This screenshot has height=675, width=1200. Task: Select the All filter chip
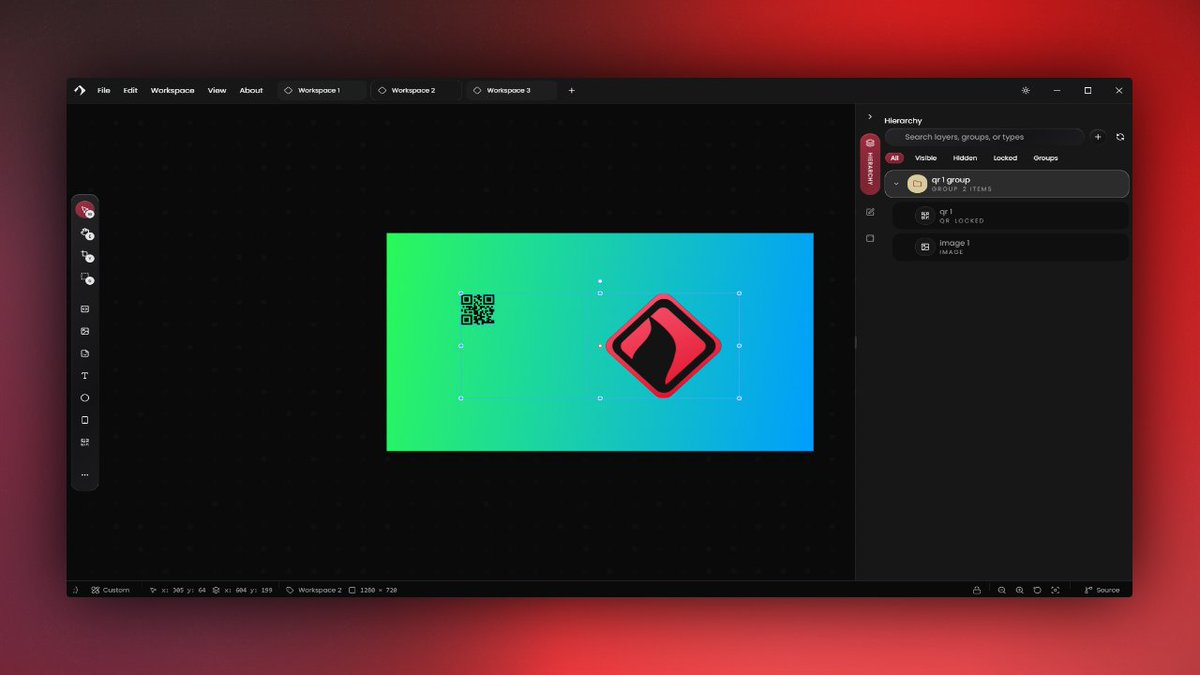coord(894,158)
